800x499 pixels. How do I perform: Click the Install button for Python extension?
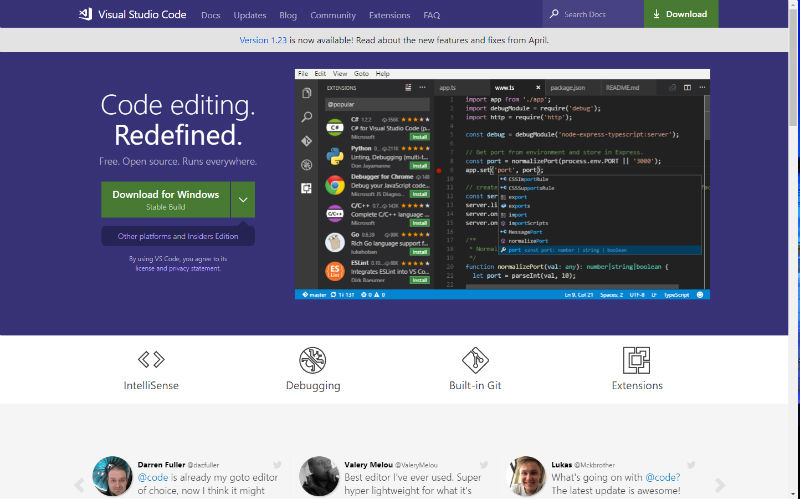(x=419, y=166)
